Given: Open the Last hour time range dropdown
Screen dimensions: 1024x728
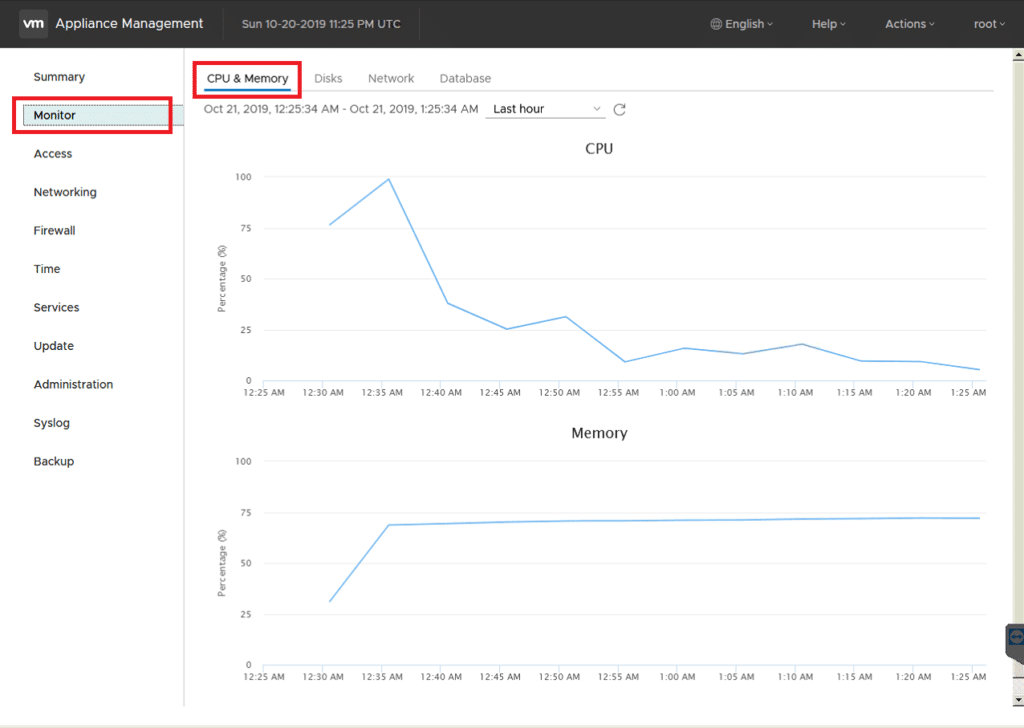Looking at the screenshot, I should coord(546,109).
